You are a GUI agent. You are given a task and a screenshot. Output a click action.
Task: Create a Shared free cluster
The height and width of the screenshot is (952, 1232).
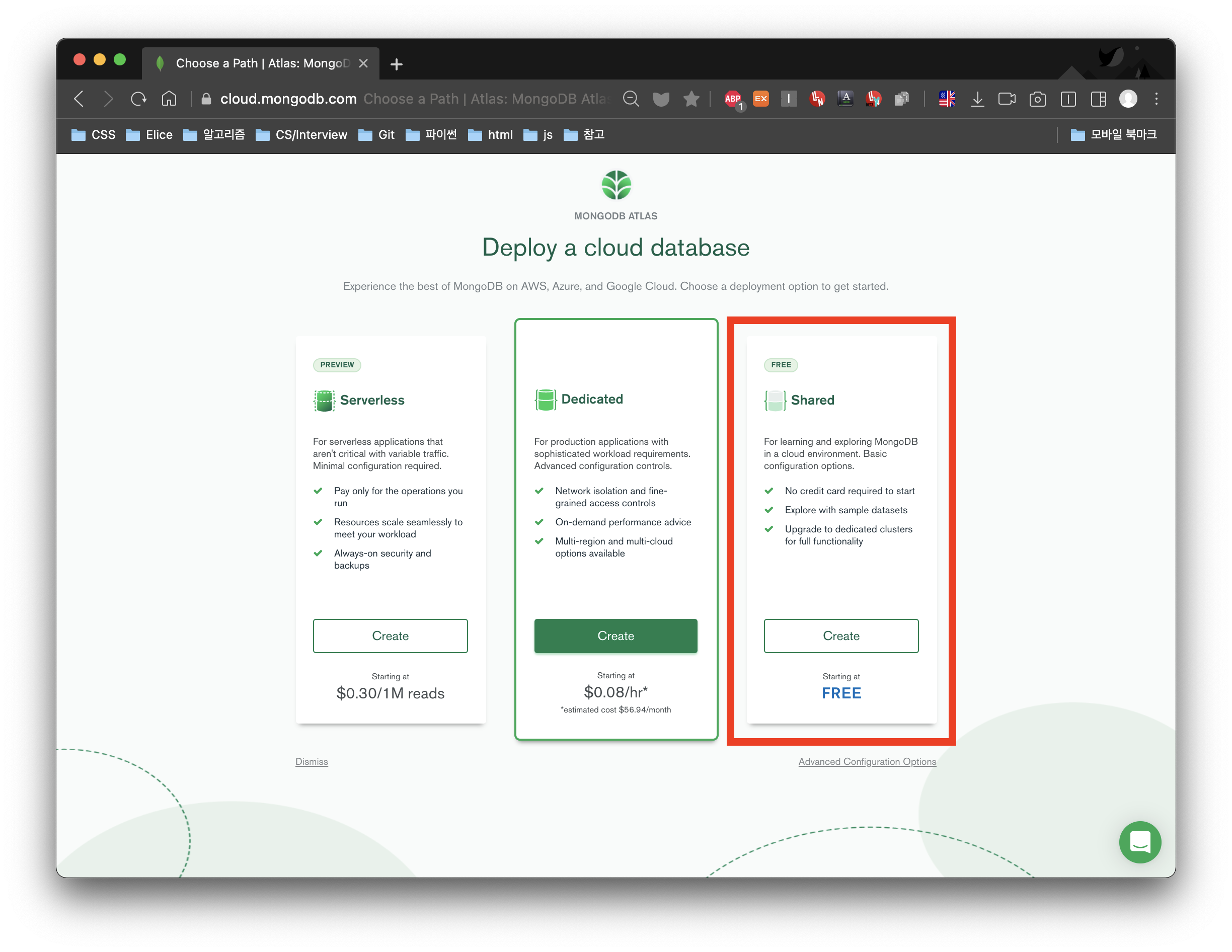[x=840, y=636]
